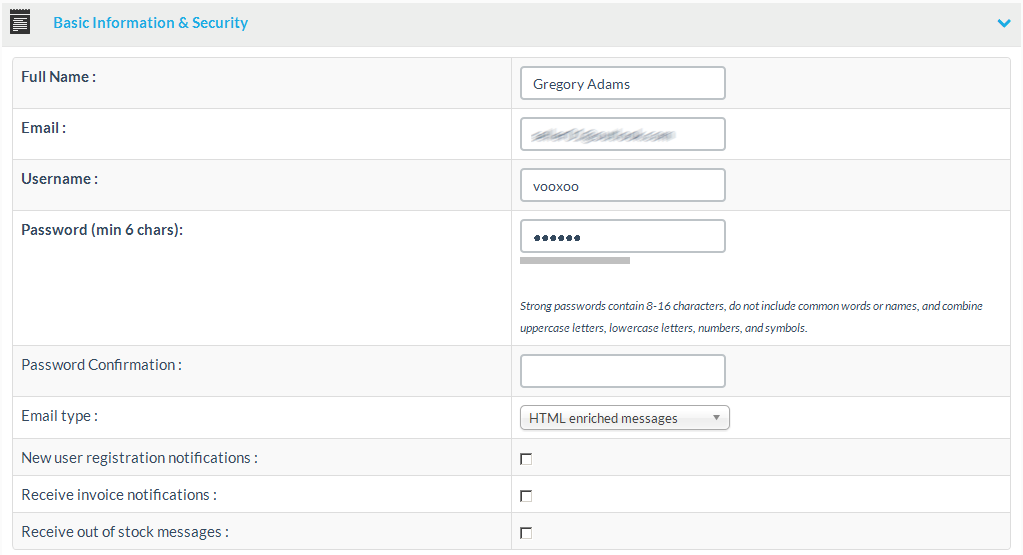This screenshot has height=555, width=1023.
Task: Select the Username field containing vooxoo
Action: [x=622, y=186]
